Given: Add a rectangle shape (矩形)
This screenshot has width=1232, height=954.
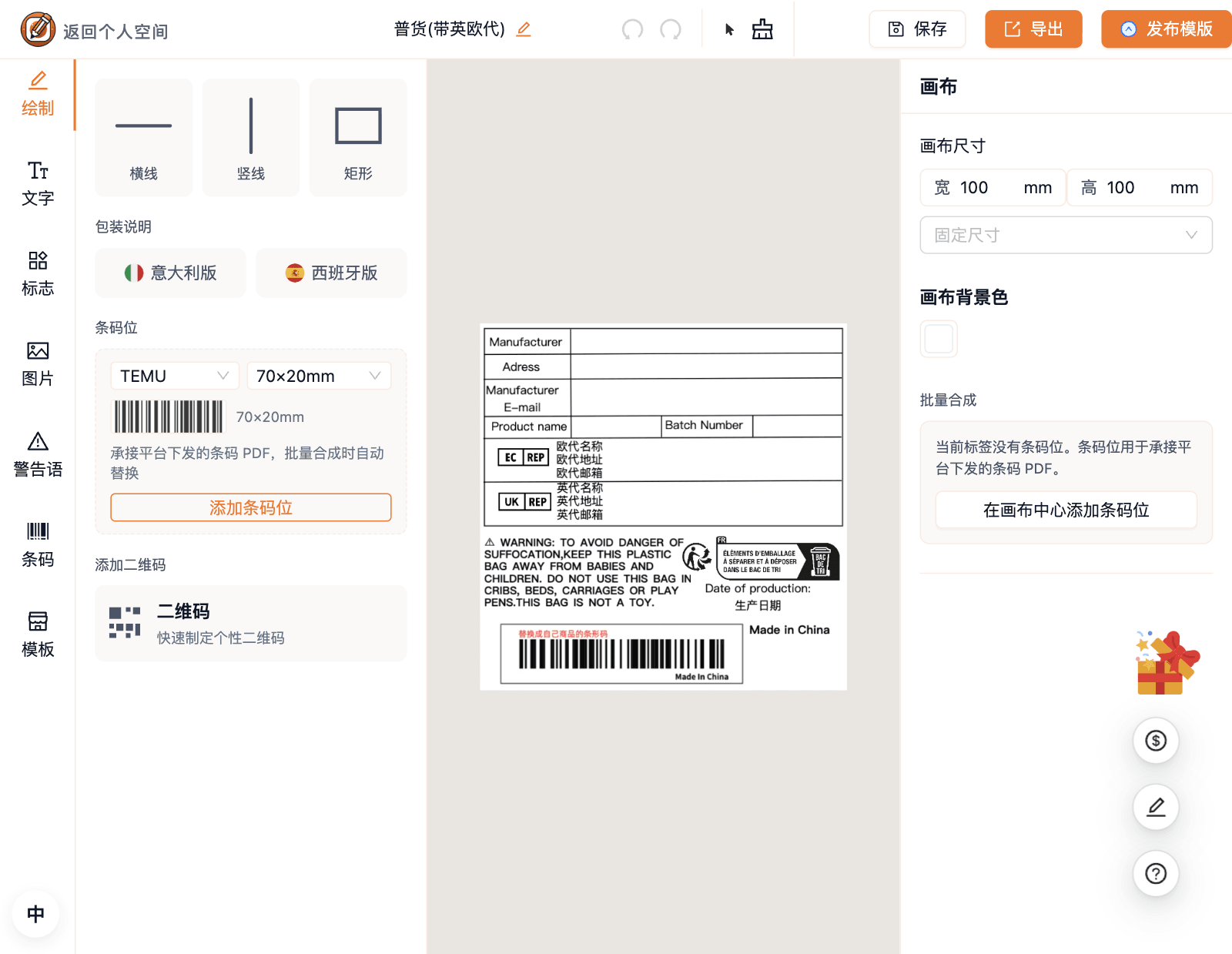Looking at the screenshot, I should coord(358,137).
